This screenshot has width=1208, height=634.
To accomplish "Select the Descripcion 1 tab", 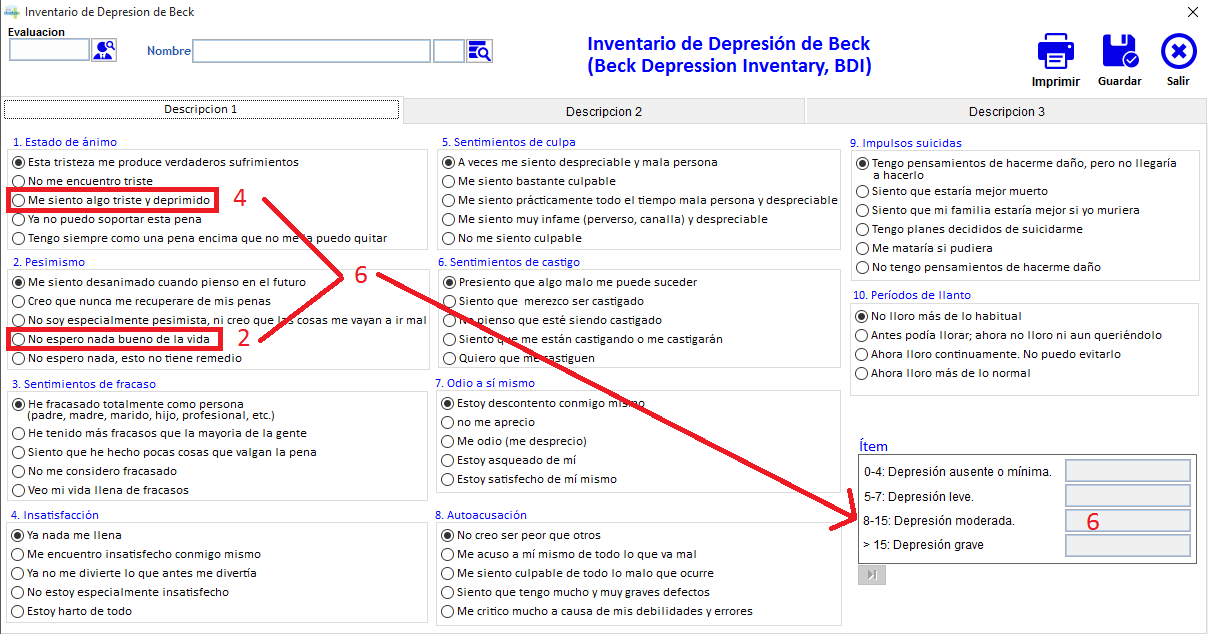I will click(x=201, y=110).
